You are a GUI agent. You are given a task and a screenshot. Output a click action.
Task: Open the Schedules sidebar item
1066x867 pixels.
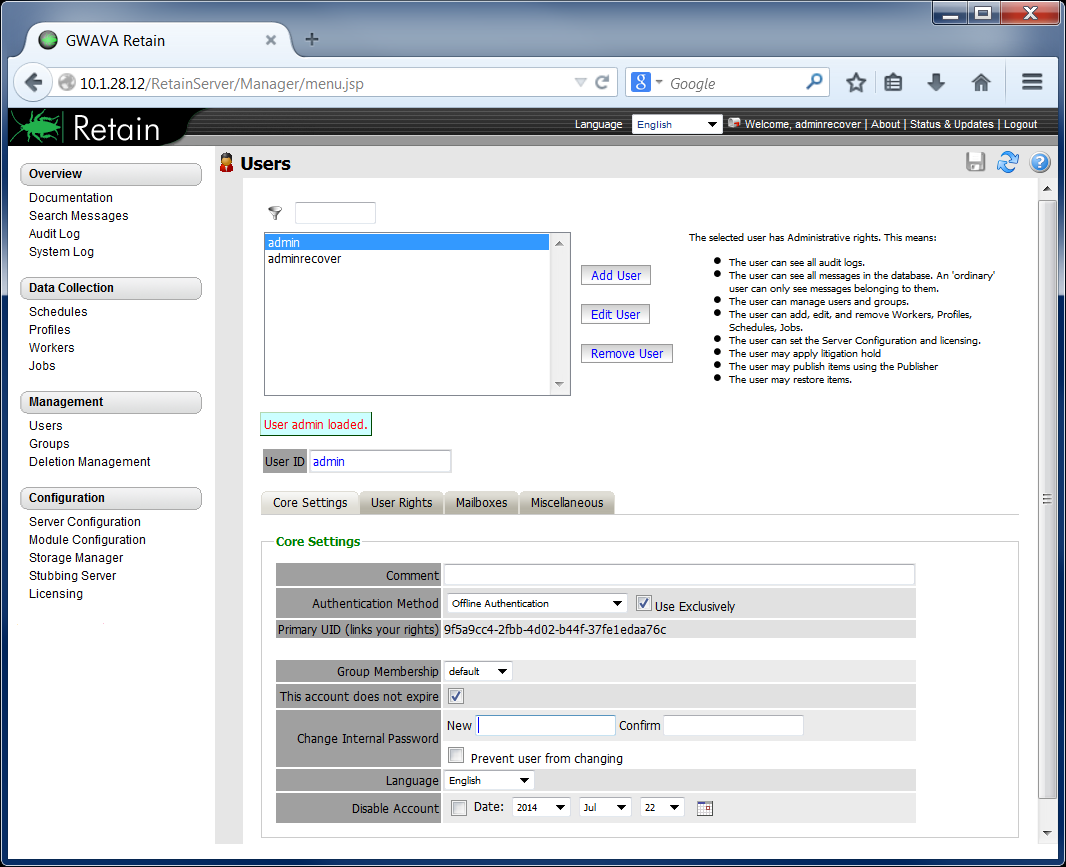(x=58, y=311)
